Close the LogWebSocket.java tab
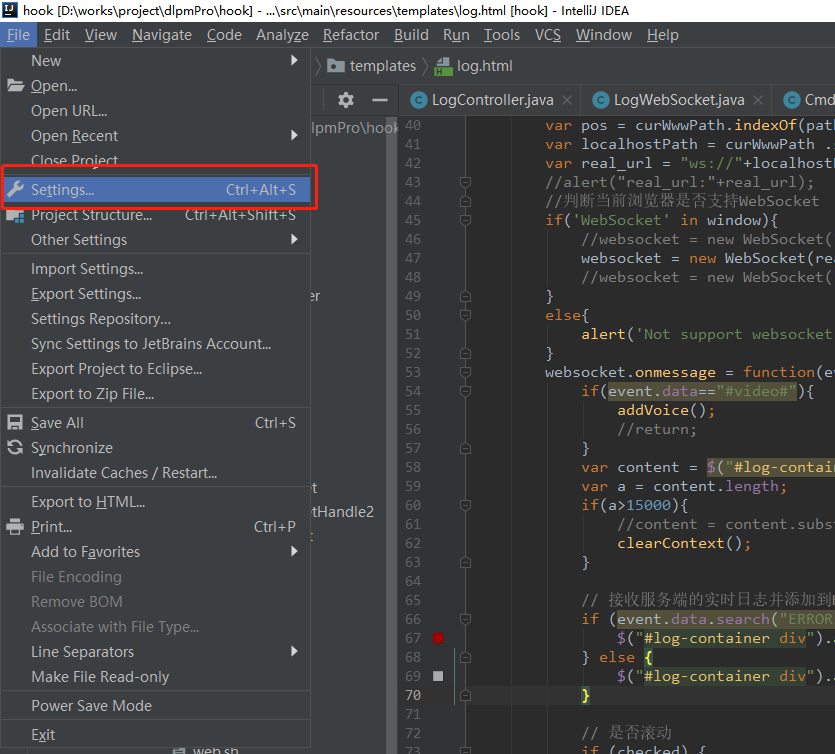Image resolution: width=835 pixels, height=754 pixels. coord(758,100)
